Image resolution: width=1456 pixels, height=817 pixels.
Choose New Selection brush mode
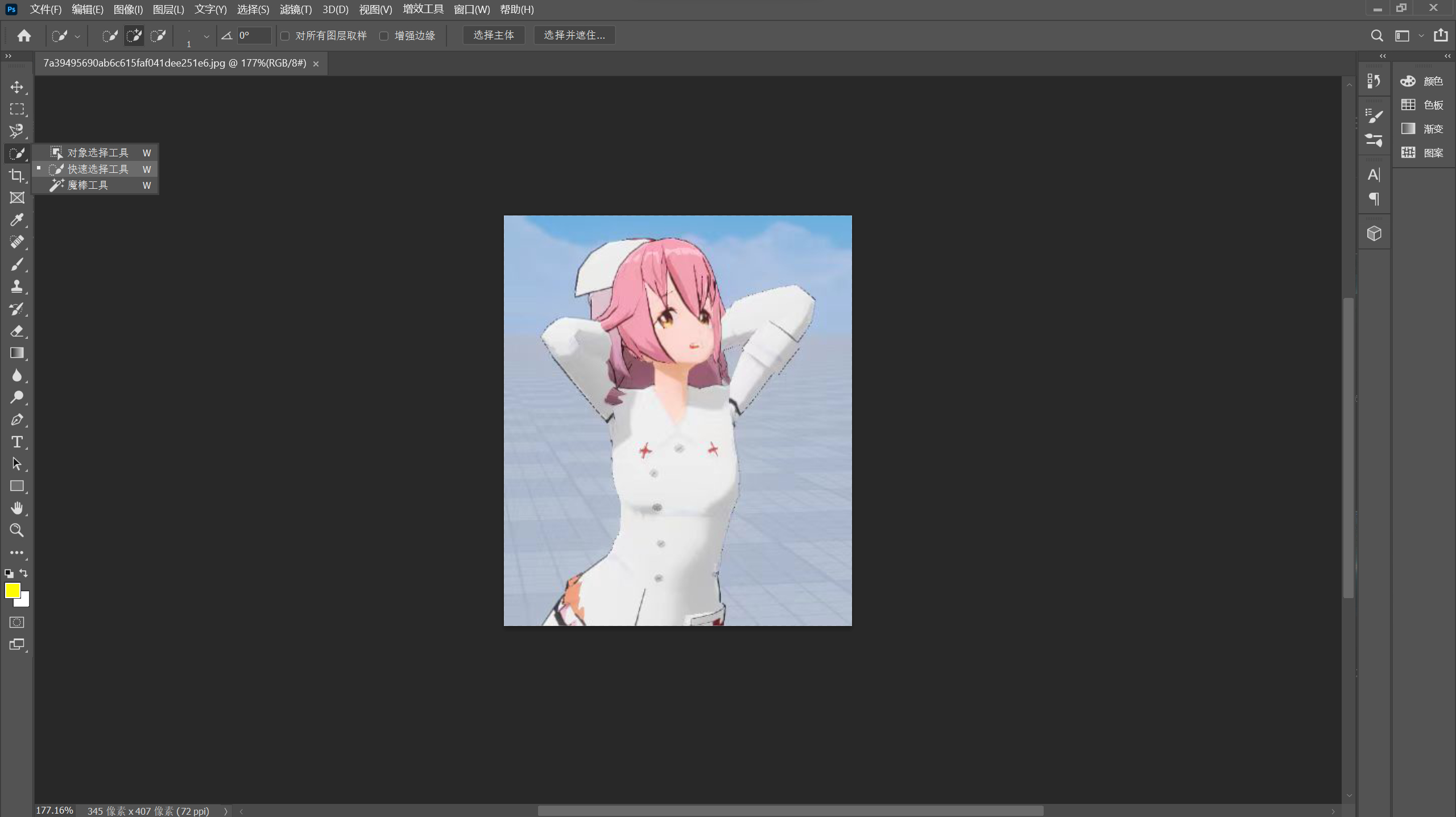[110, 36]
